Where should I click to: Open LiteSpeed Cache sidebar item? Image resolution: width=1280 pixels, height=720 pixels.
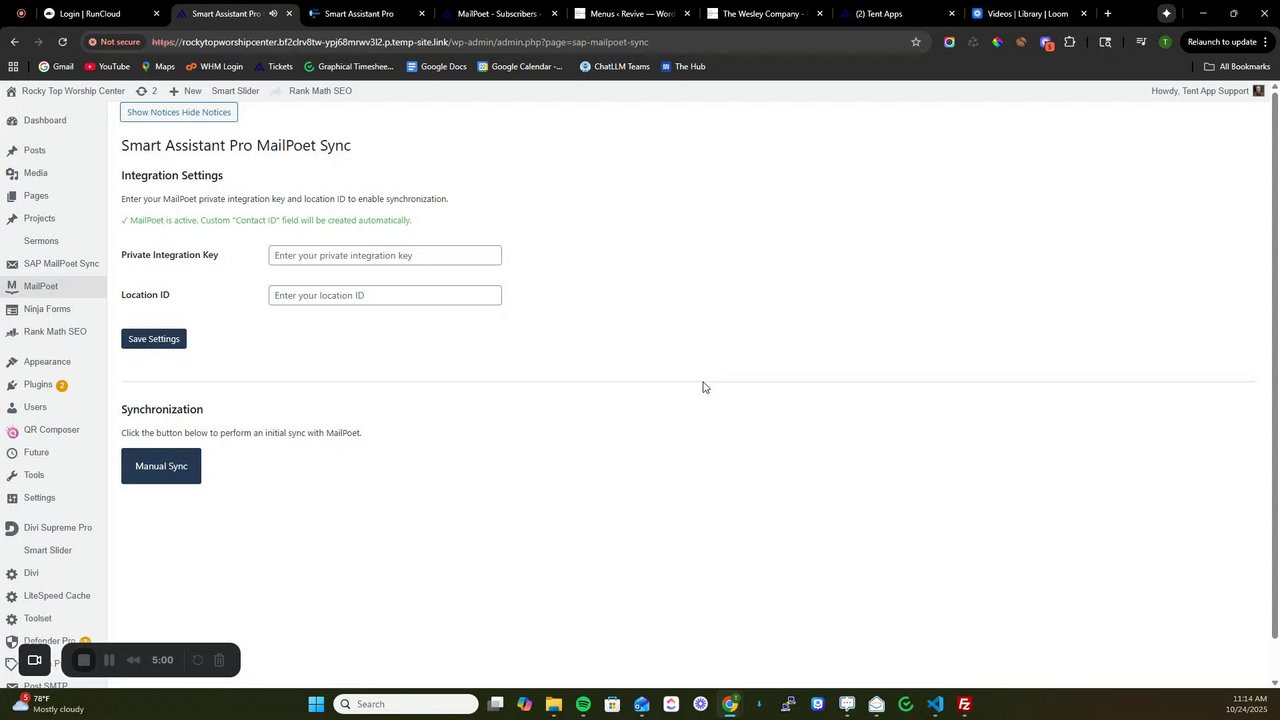click(x=57, y=596)
